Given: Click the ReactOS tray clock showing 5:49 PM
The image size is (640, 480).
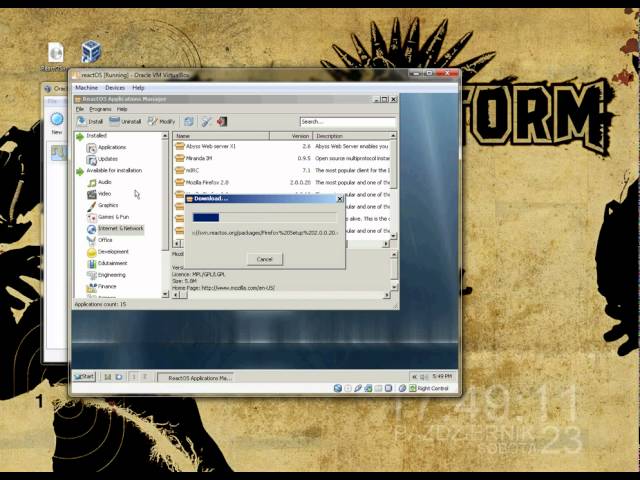Looking at the screenshot, I should 442,376.
